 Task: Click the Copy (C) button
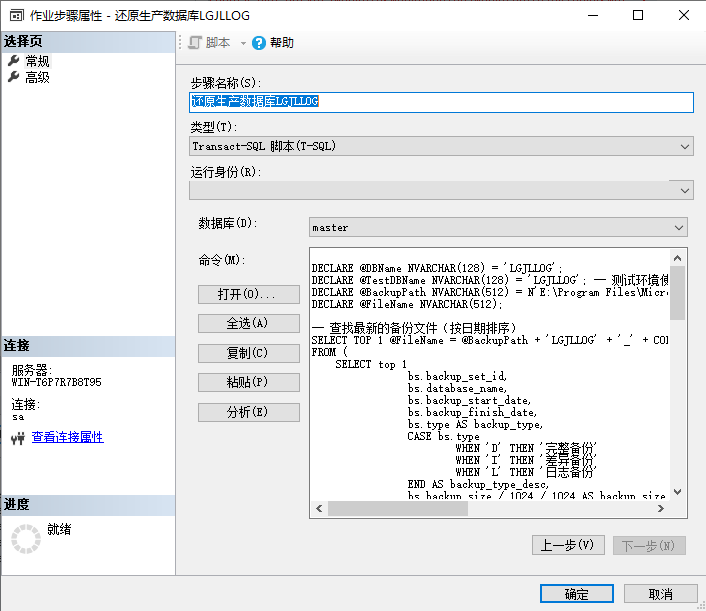(249, 353)
